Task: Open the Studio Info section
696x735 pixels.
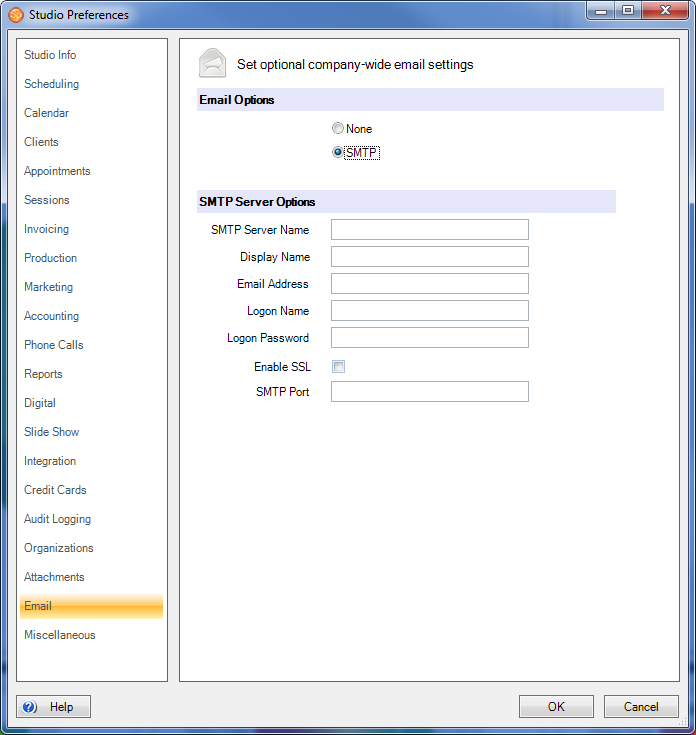Action: [50, 55]
